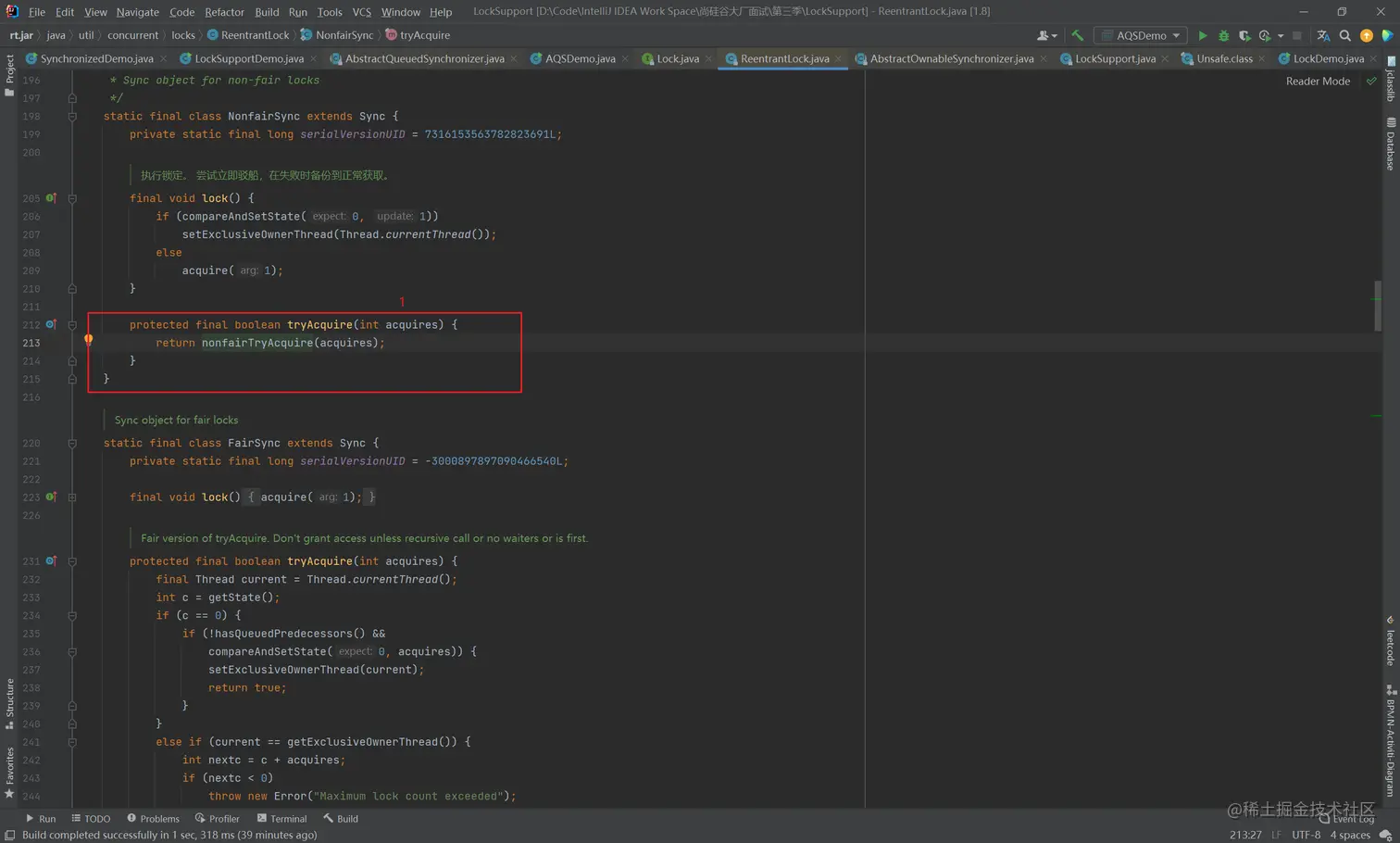Switch to the Unsafe.class tab
Screen dimensions: 1400x843
tap(1224, 58)
